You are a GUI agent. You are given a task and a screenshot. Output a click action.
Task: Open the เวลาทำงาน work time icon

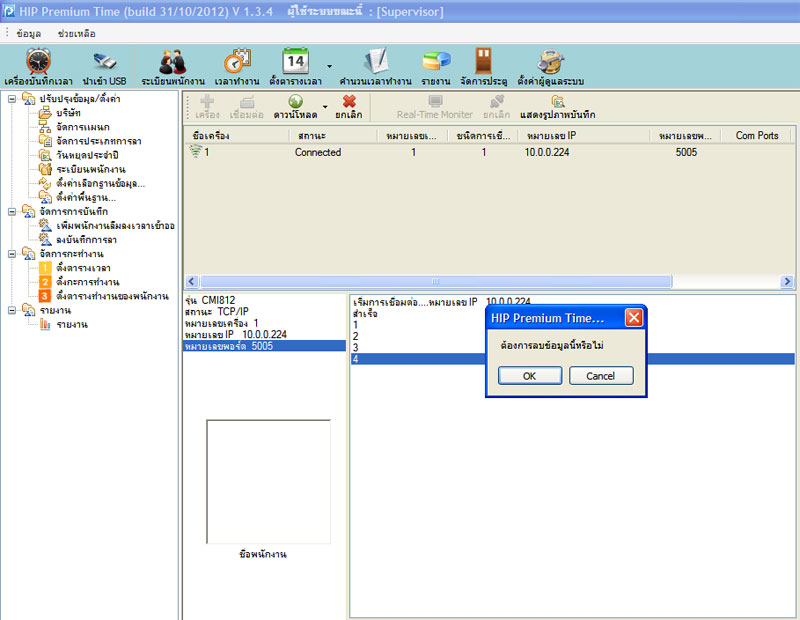pos(237,67)
